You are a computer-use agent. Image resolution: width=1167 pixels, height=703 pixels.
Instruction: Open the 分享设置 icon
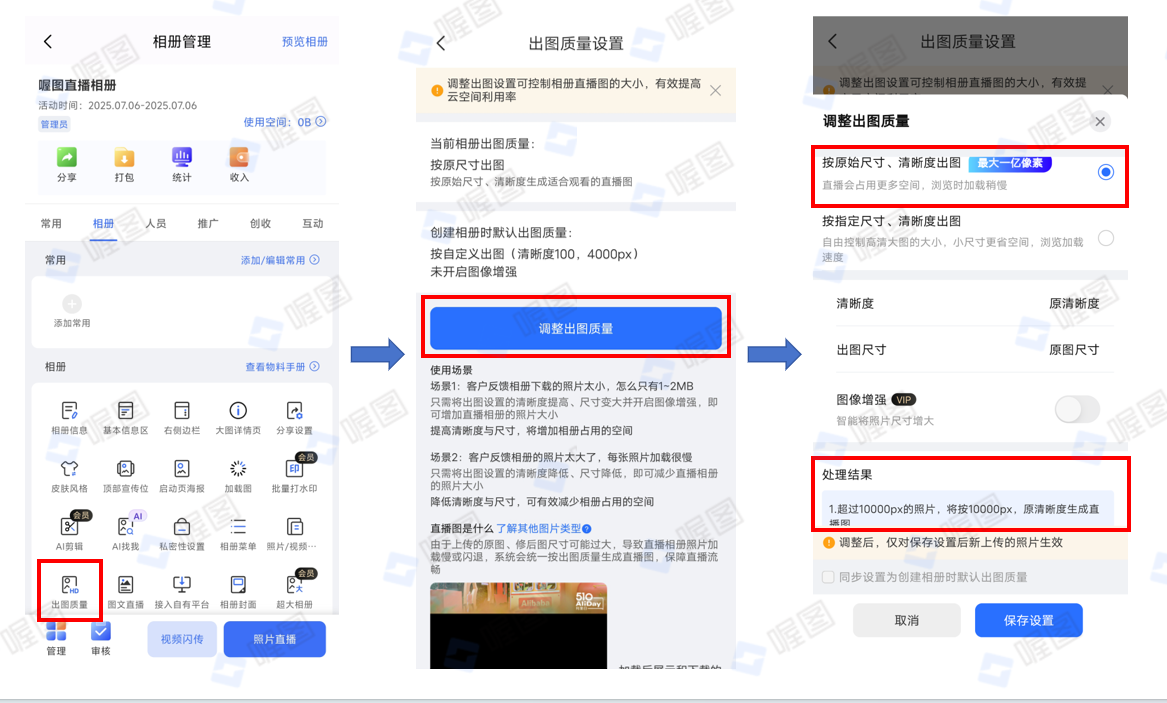295,411
